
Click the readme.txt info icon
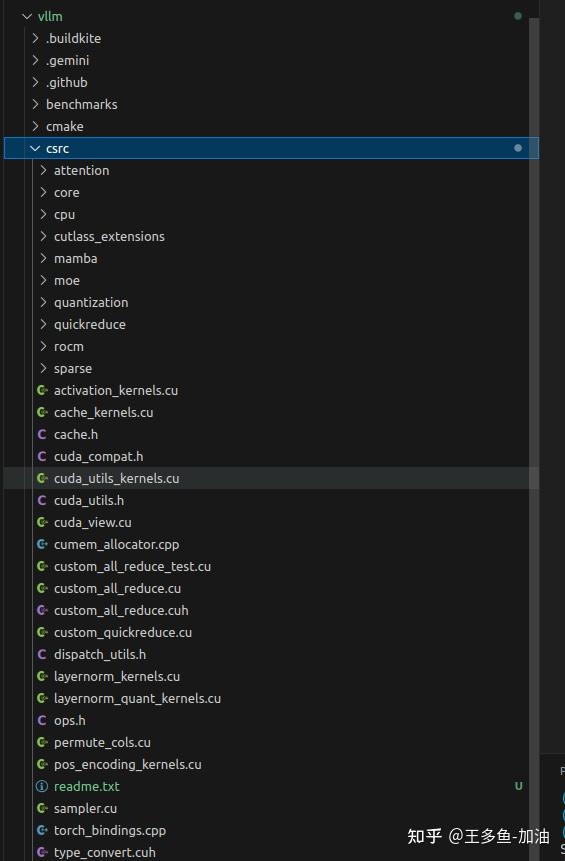tap(42, 786)
